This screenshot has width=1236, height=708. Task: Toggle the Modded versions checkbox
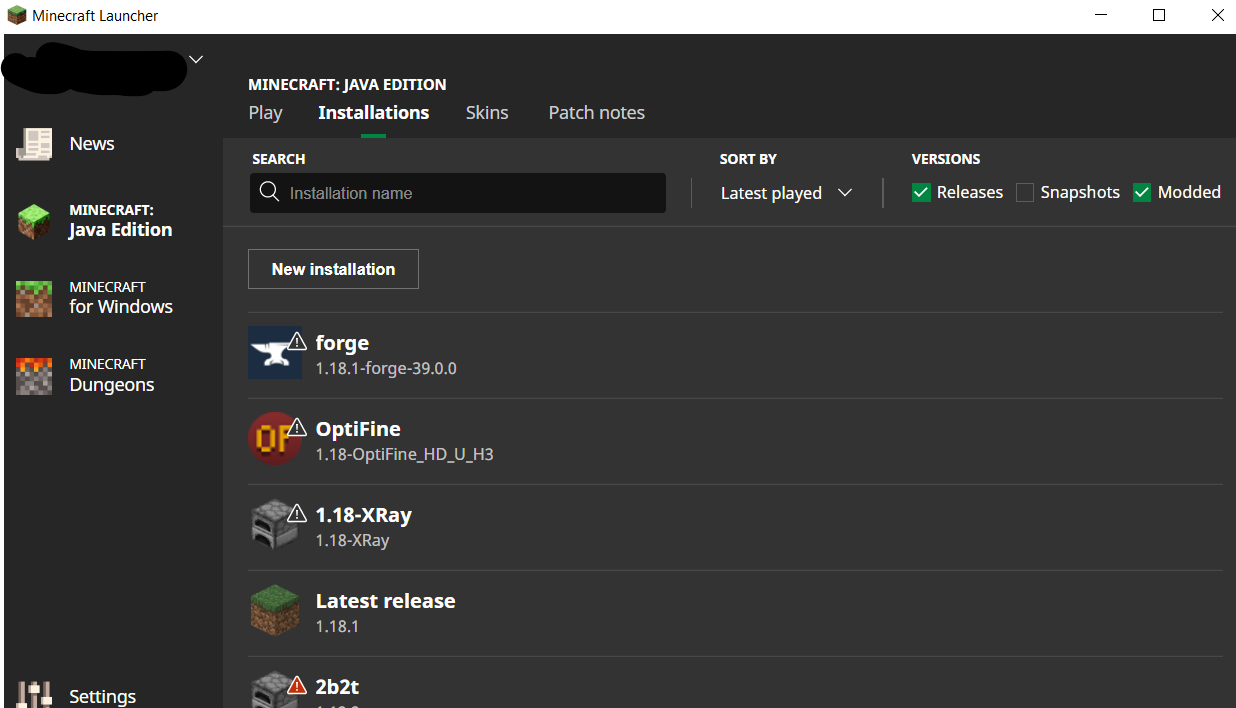coord(1142,193)
